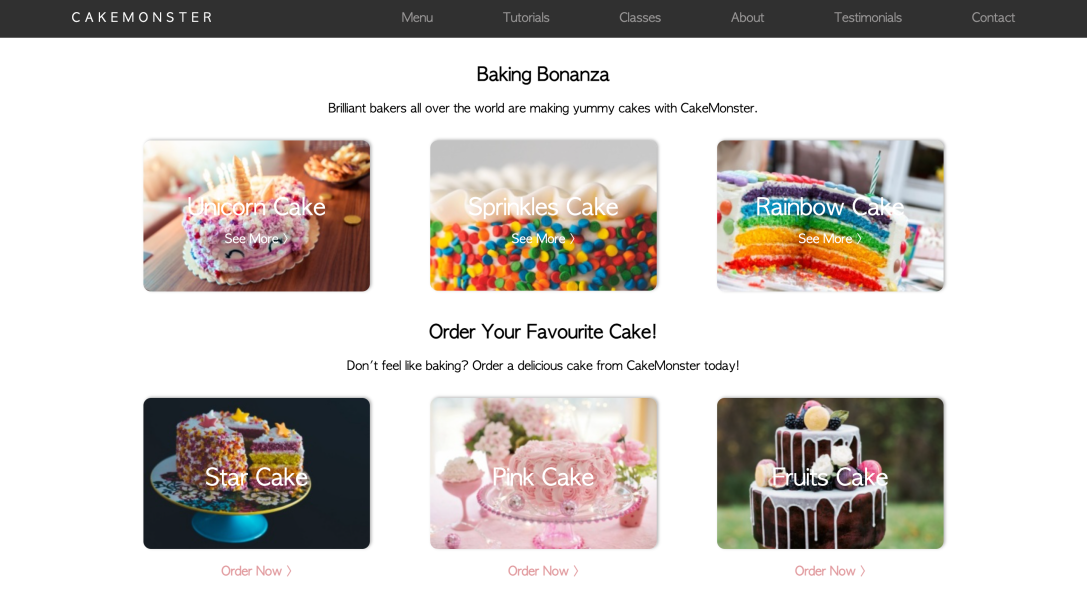Select the Fruits Cake thumbnail
This screenshot has height=595, width=1087.
coord(831,473)
